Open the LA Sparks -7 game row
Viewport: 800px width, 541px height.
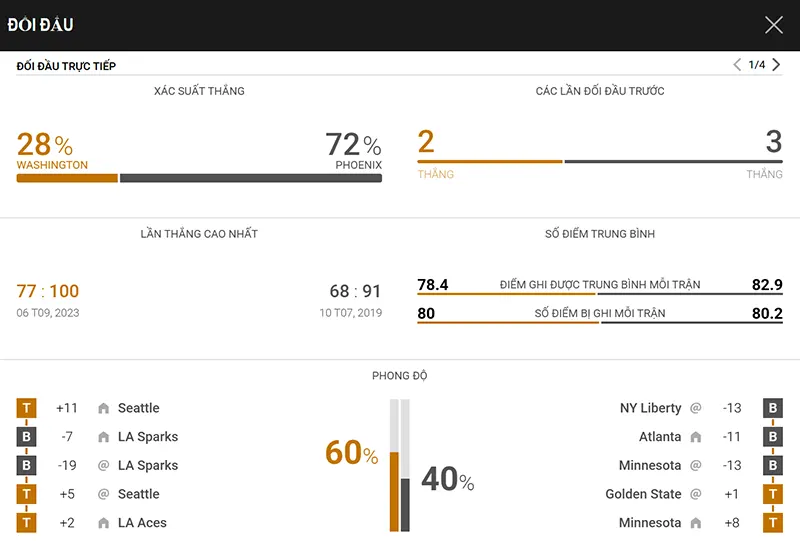click(x=98, y=437)
